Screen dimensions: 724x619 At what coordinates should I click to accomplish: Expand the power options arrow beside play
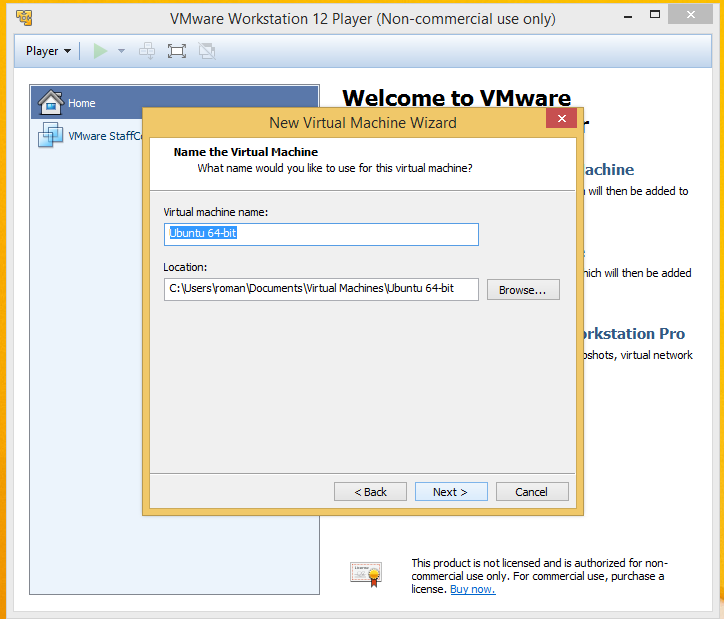(x=121, y=51)
